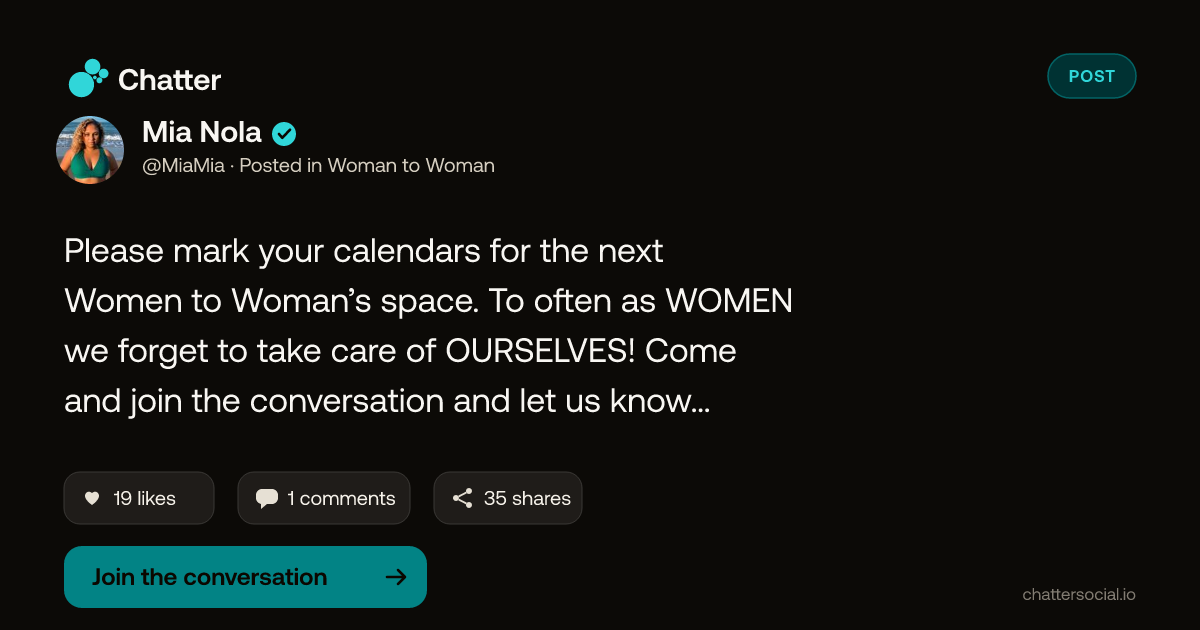Image resolution: width=1200 pixels, height=630 pixels.
Task: Click the heart icon in the likes pill
Action: point(92,498)
